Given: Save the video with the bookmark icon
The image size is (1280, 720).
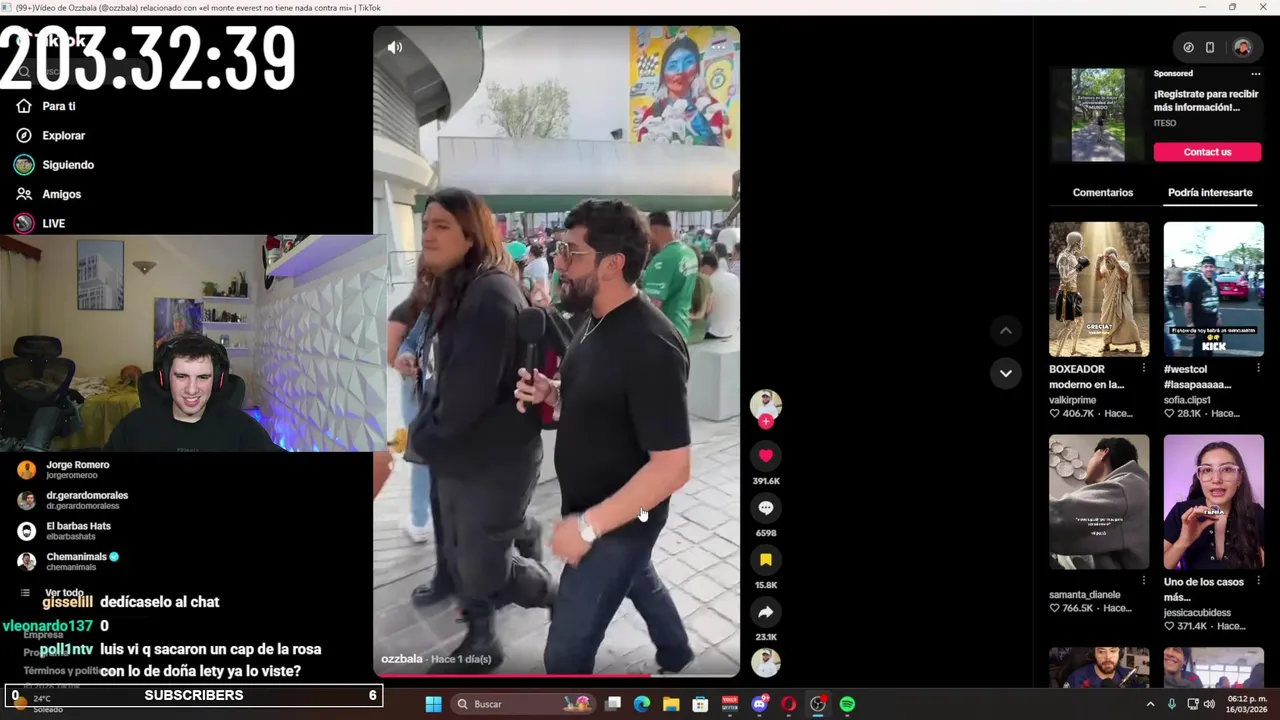Looking at the screenshot, I should (x=766, y=560).
